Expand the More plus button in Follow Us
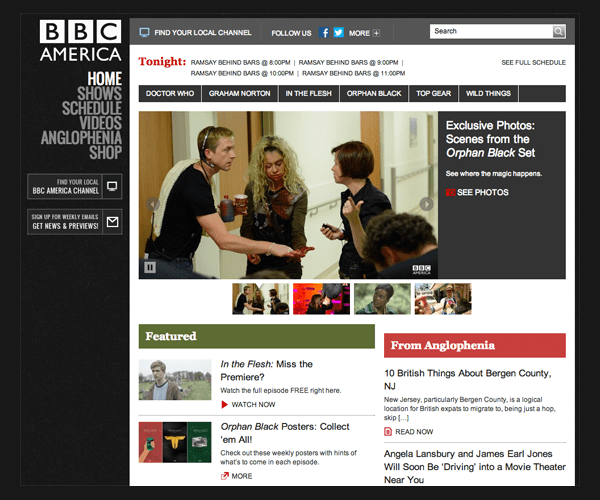Screen dimensions: 600x500 point(377,33)
